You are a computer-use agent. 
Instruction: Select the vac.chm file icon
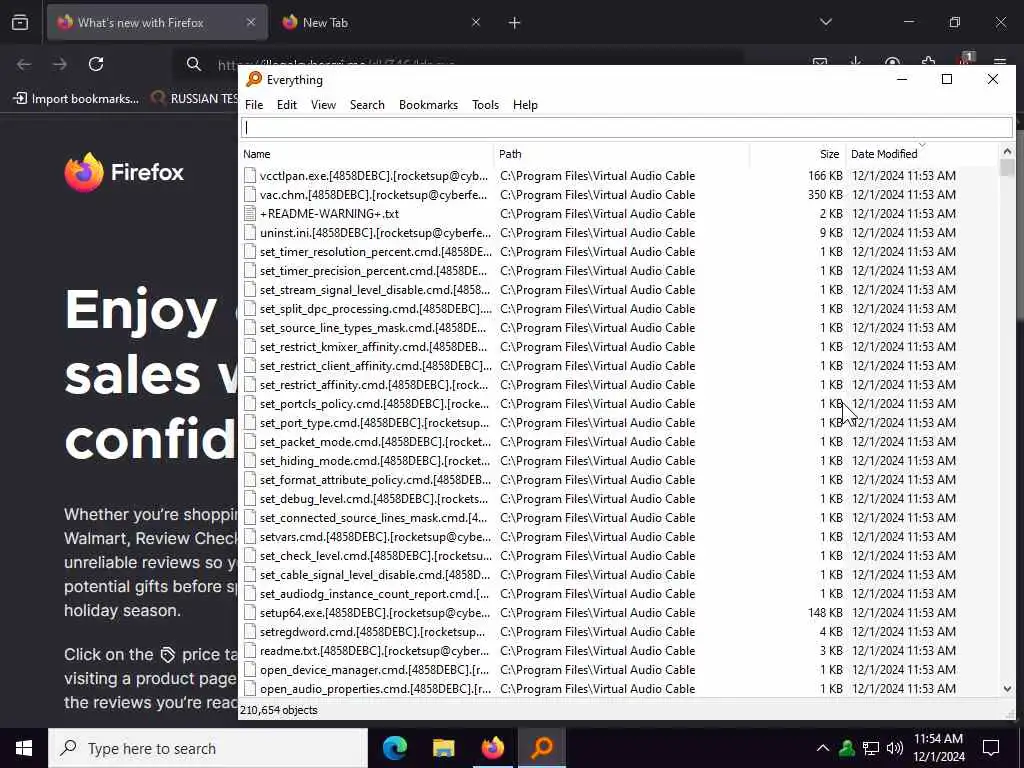(x=249, y=195)
